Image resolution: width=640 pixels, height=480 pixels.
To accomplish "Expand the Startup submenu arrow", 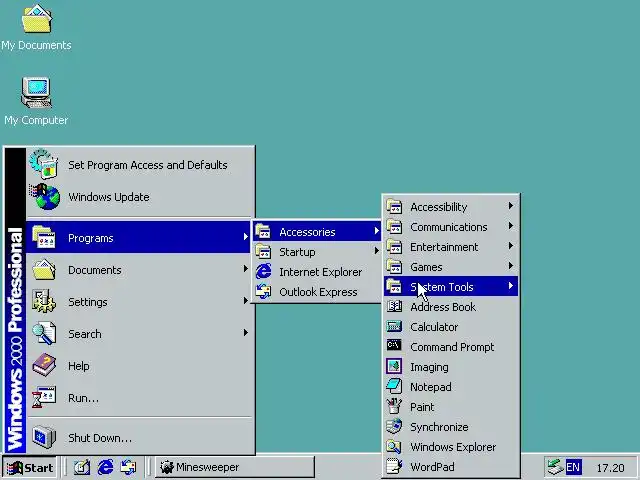I will click(376, 251).
